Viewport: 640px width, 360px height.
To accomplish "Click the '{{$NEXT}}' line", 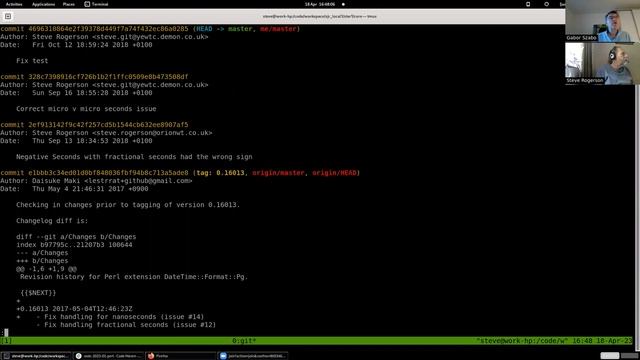I will coord(38,293).
